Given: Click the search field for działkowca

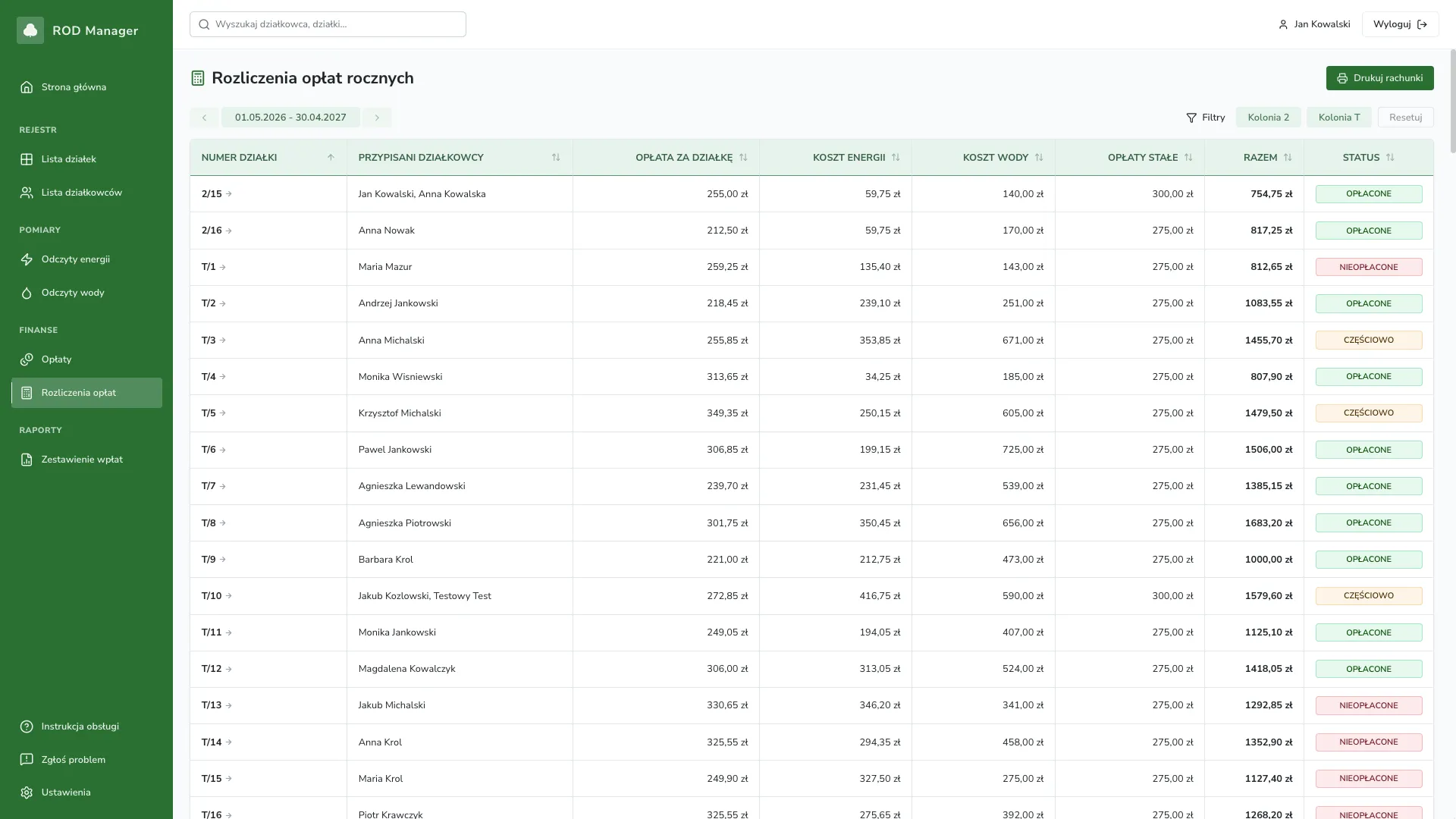Looking at the screenshot, I should coord(328,24).
